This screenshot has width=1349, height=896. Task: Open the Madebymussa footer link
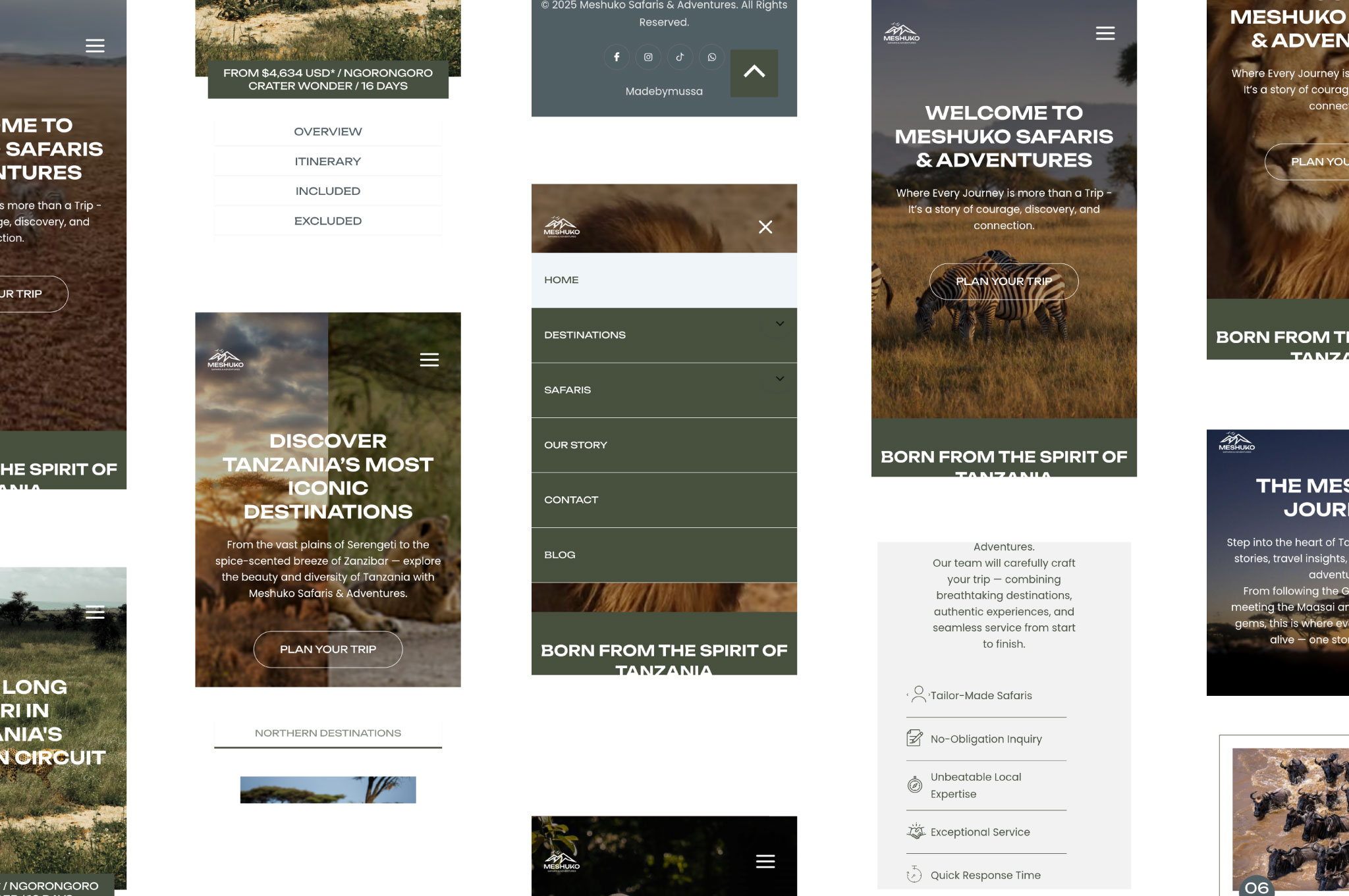(x=663, y=92)
